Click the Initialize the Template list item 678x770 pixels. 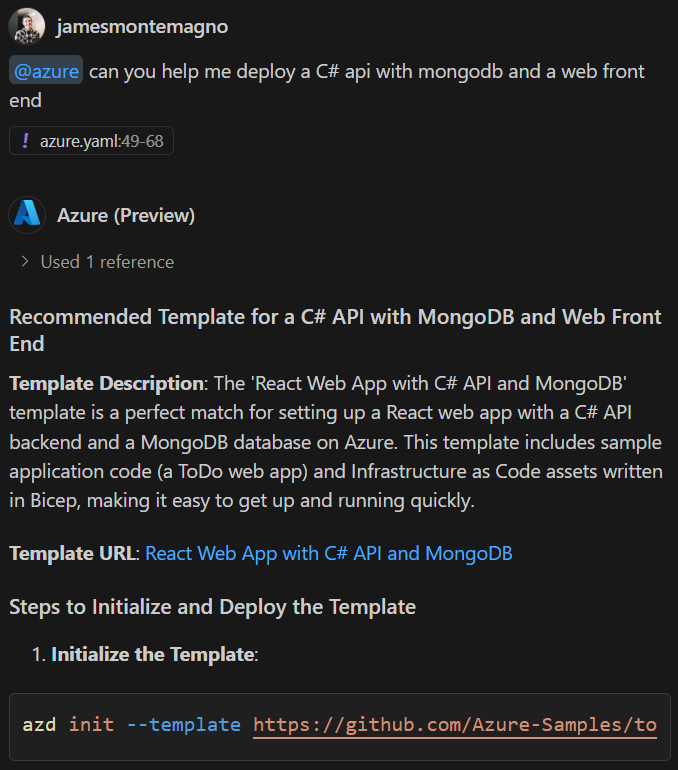(154, 655)
